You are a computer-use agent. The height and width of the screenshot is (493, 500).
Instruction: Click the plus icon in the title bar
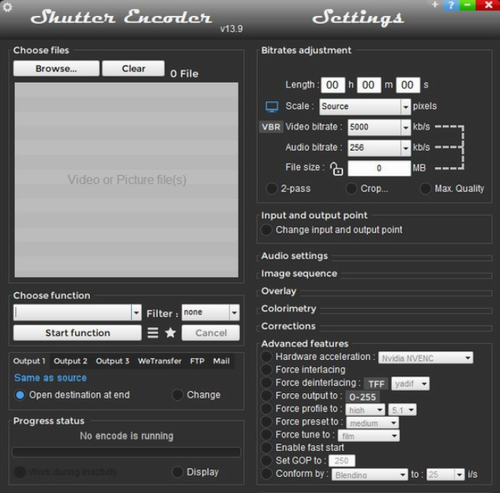(435, 4)
